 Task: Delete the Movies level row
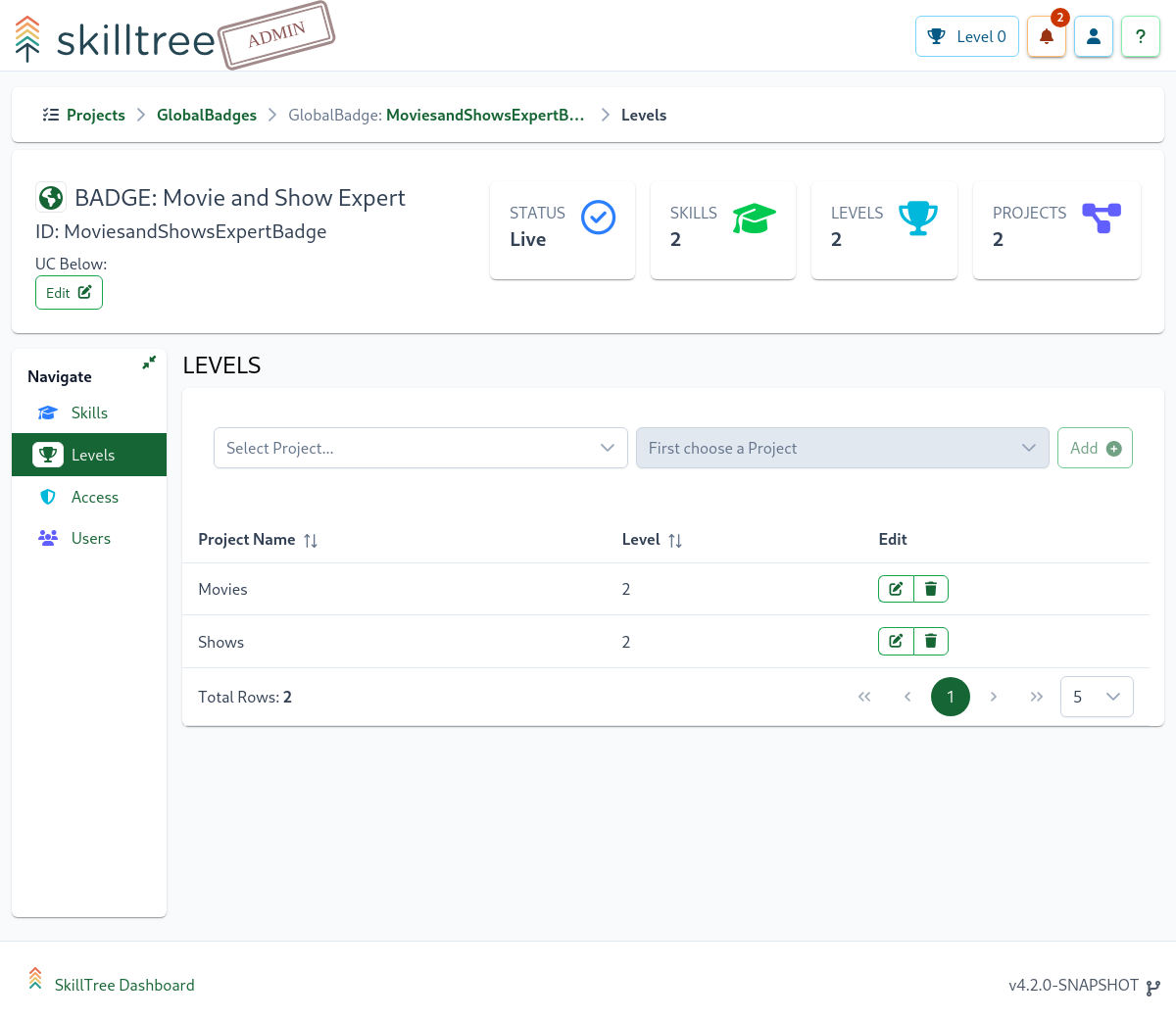click(931, 589)
